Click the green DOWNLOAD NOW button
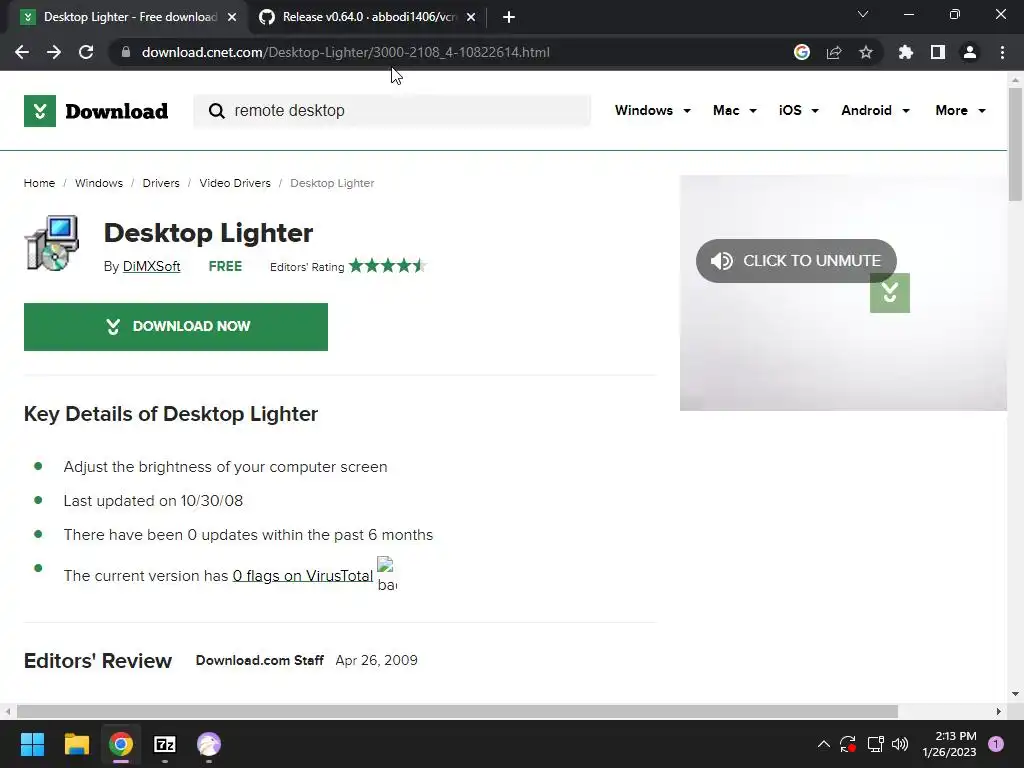1024x768 pixels. [x=176, y=327]
